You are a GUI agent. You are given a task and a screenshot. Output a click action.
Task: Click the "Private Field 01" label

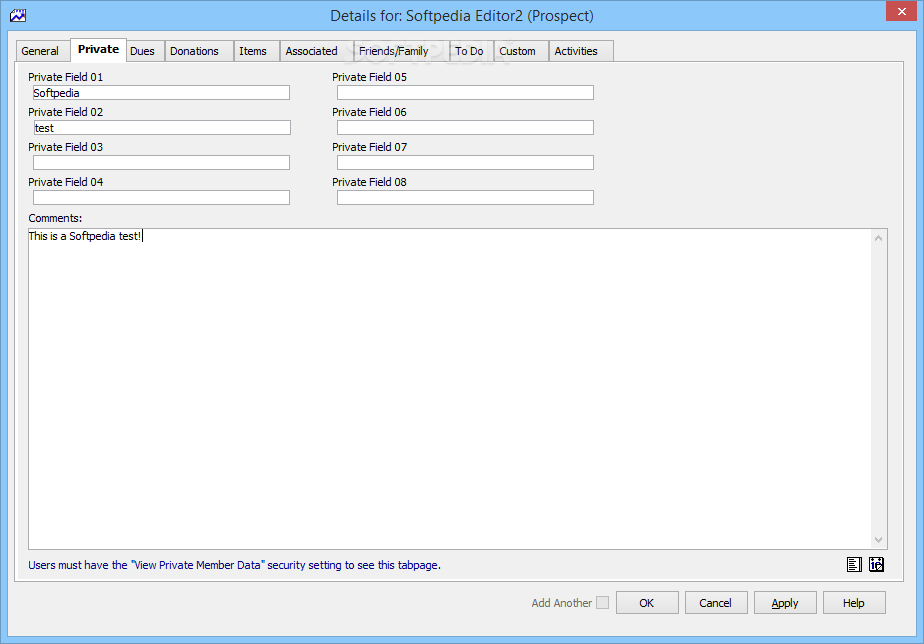65,77
